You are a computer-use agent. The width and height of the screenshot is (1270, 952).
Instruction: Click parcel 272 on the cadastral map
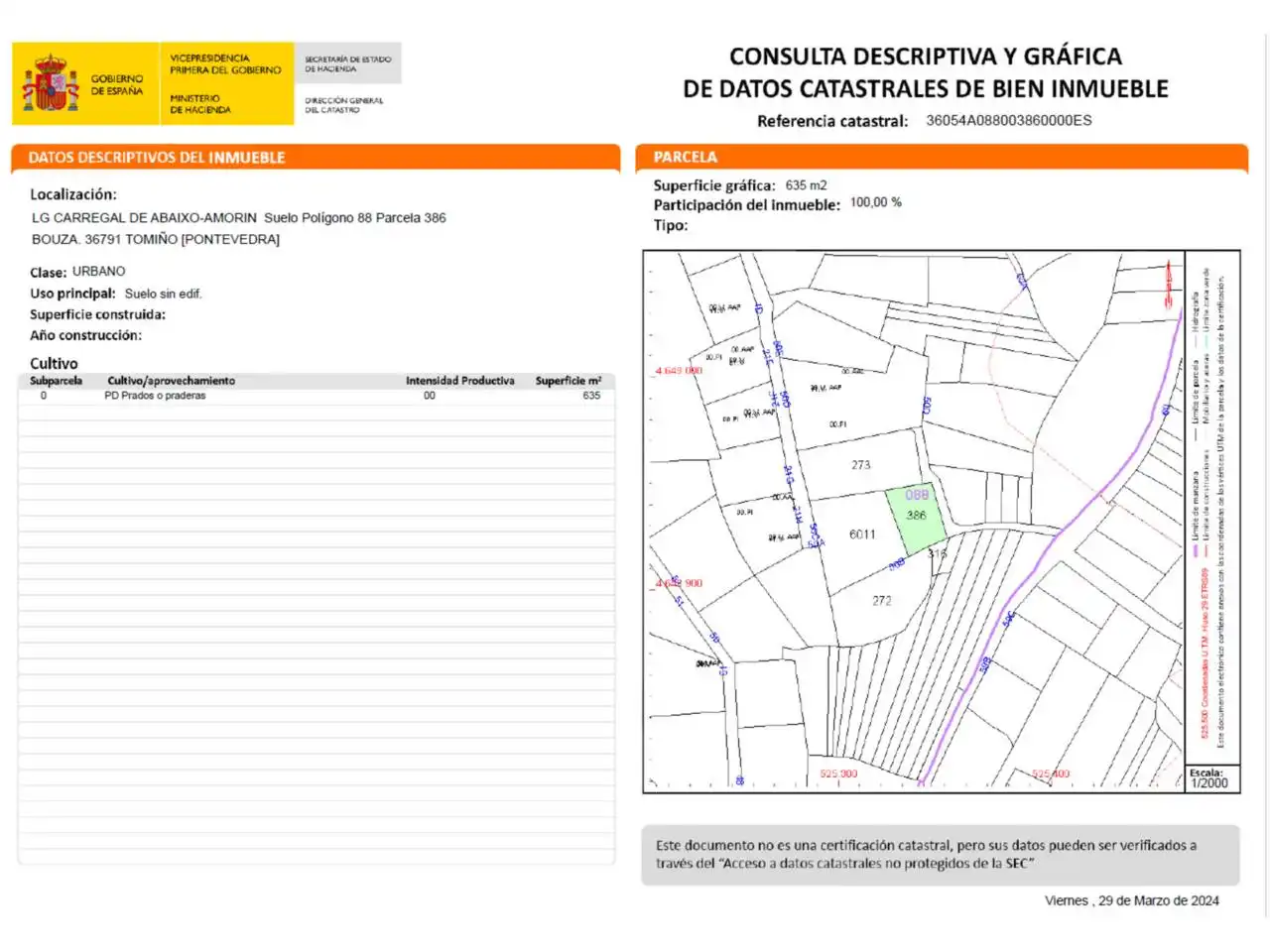point(882,601)
